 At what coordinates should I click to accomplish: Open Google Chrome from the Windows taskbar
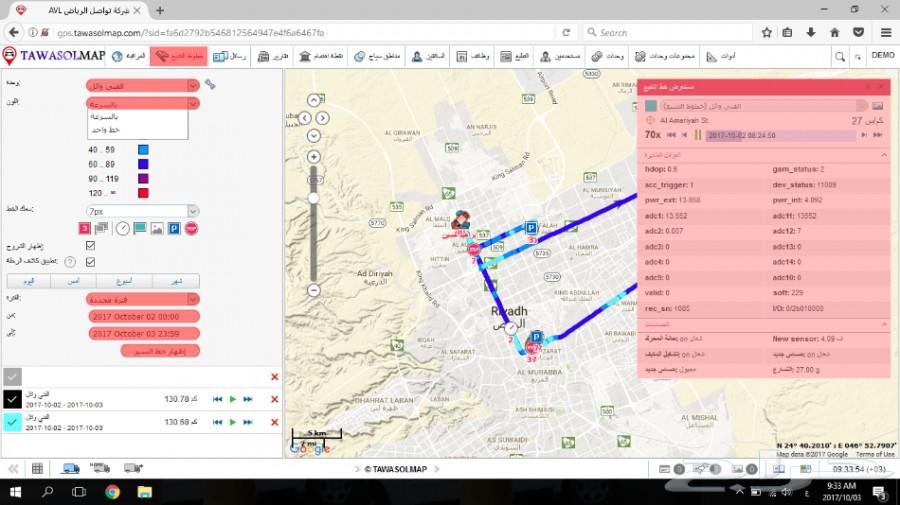[x=112, y=492]
